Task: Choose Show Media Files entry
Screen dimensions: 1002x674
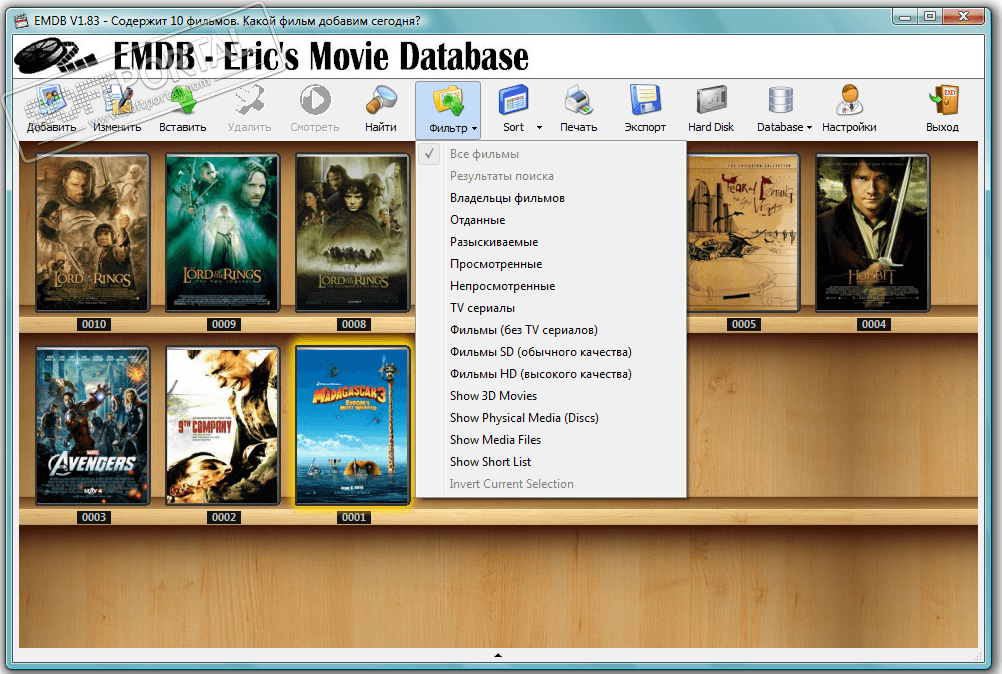Action: coord(551,440)
